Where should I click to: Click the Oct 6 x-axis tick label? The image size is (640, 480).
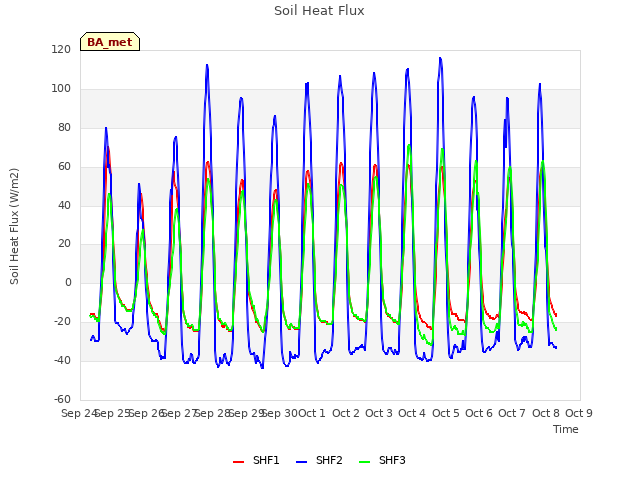point(479,413)
